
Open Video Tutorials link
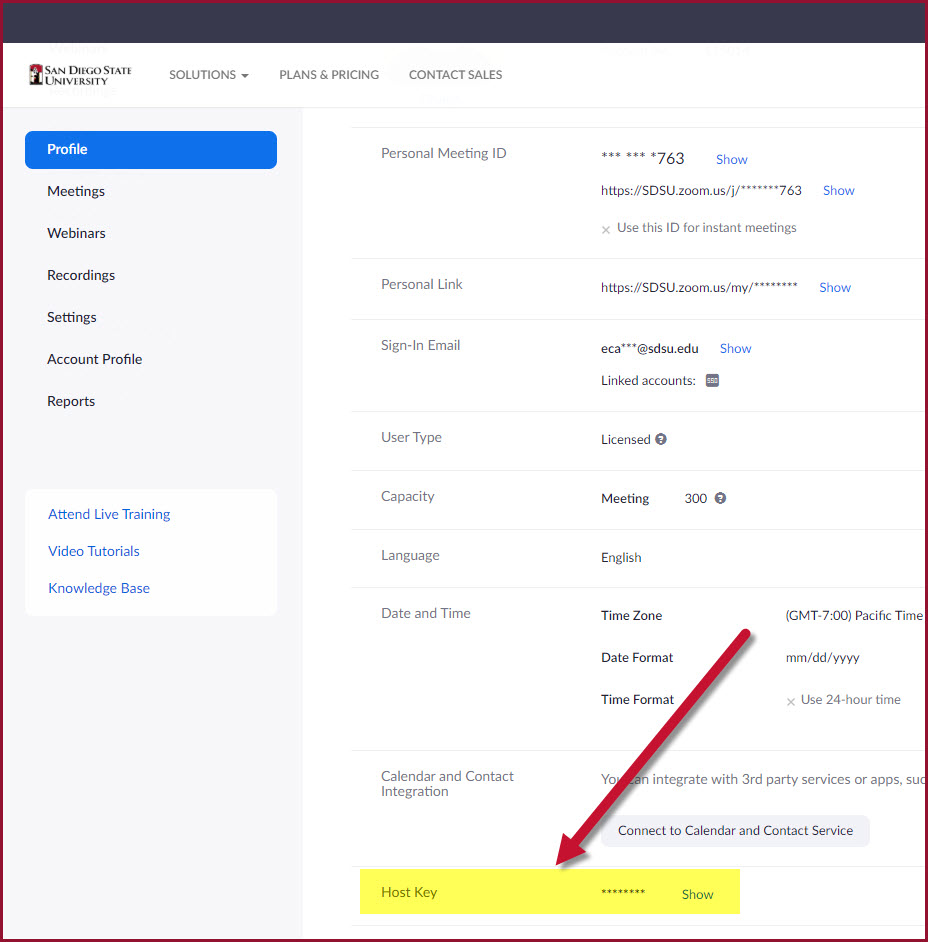(94, 551)
